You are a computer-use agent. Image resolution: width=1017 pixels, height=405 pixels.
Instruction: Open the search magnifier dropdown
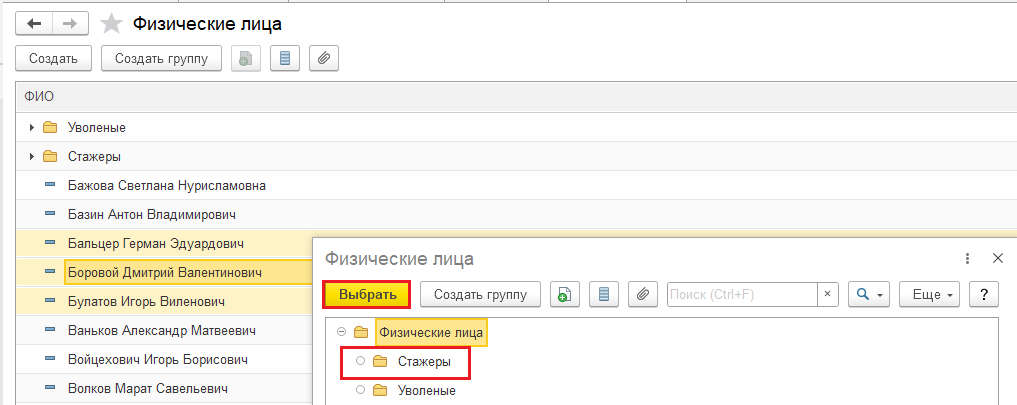point(868,294)
